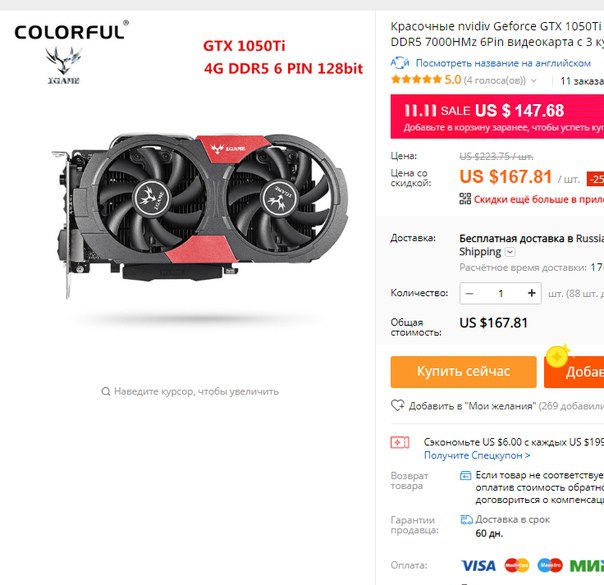Decrease quantity with the minus button
Screen dimensions: 604x585
[x=469, y=293]
